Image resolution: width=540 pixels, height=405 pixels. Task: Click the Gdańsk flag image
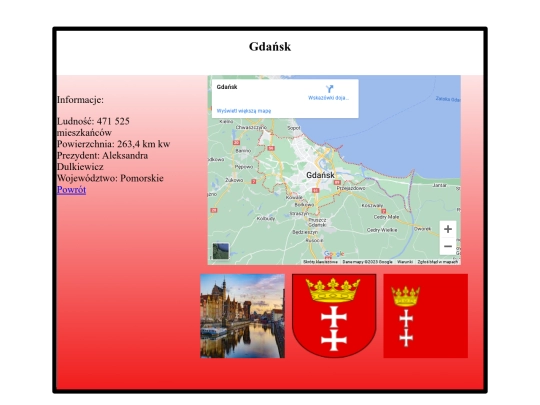[426, 316]
